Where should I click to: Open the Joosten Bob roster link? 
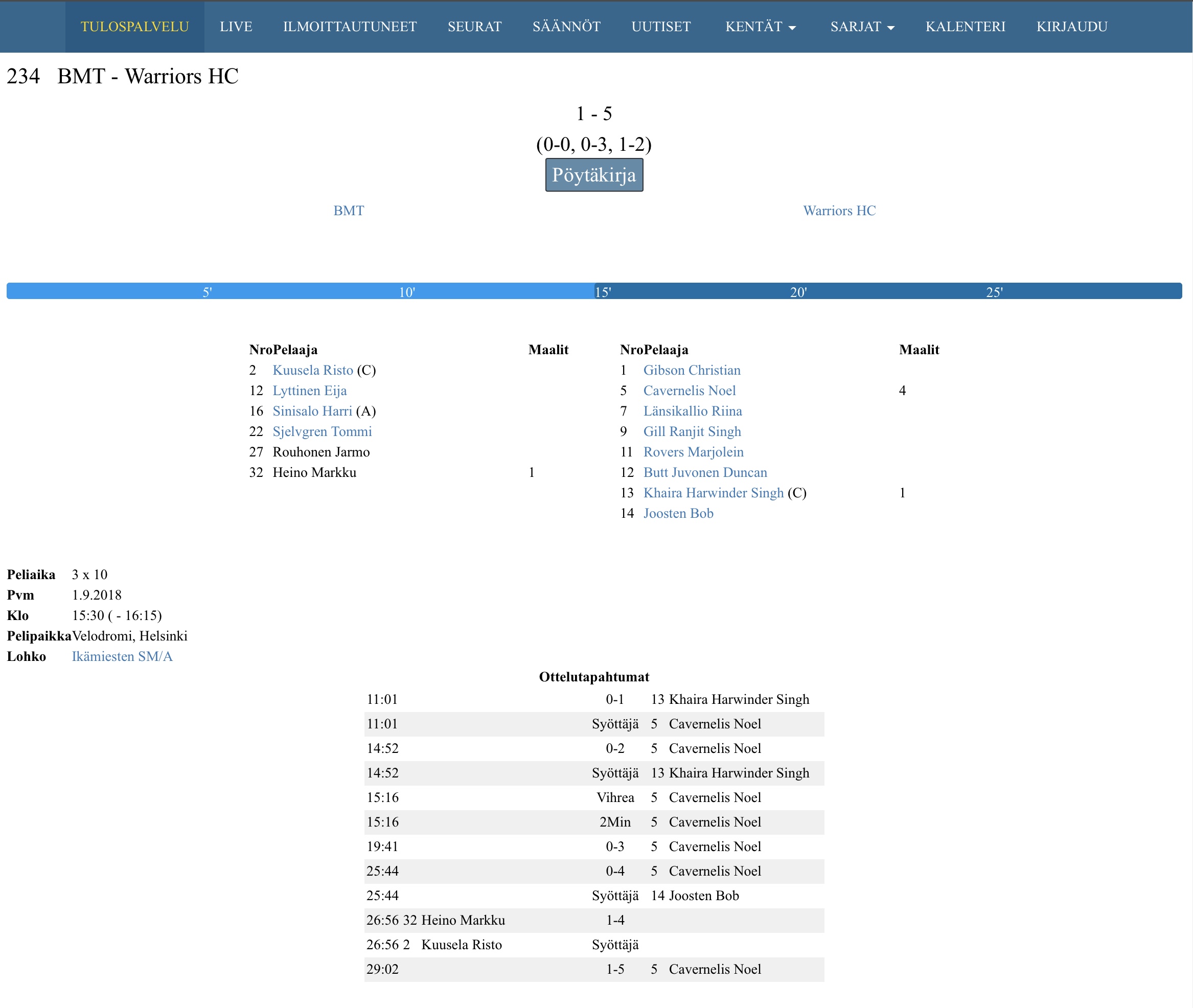[678, 514]
